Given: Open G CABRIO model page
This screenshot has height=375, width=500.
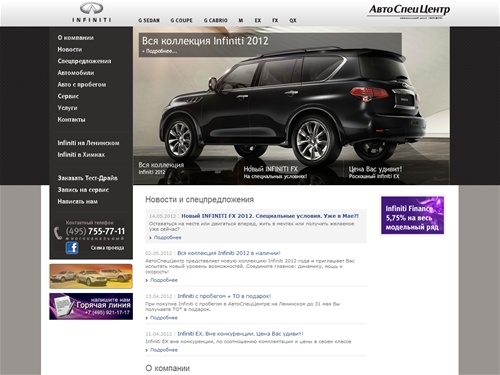Looking at the screenshot, I should coord(216,20).
